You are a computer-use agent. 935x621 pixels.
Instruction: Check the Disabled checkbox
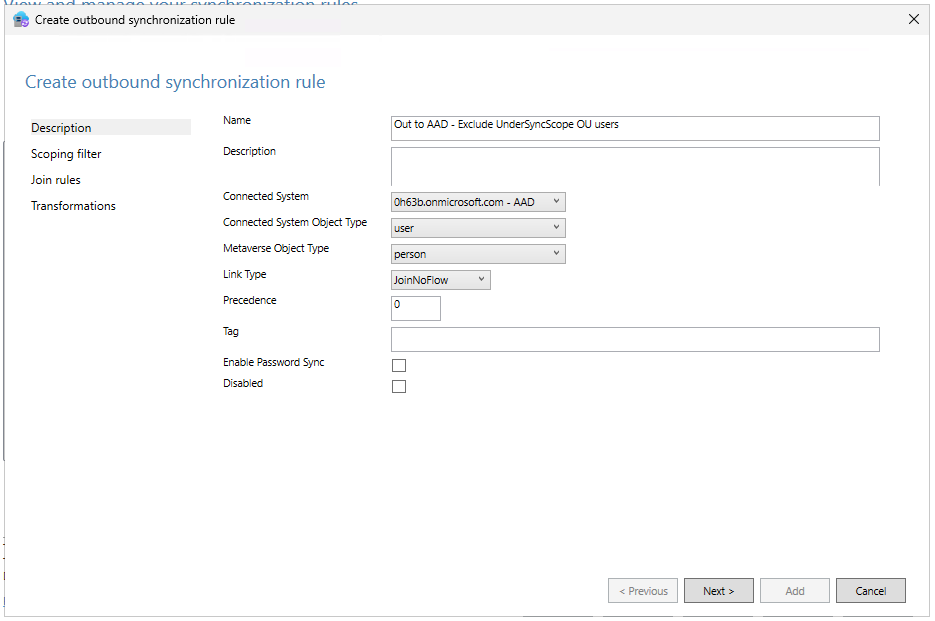click(398, 386)
